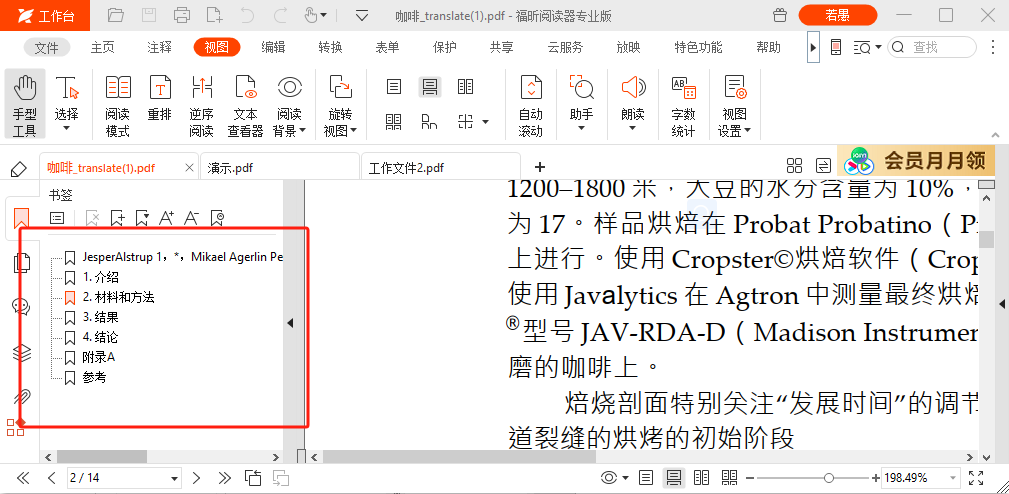Click the open folder icon in title bar
Viewport: 1009px width, 494px height.
tap(116, 15)
